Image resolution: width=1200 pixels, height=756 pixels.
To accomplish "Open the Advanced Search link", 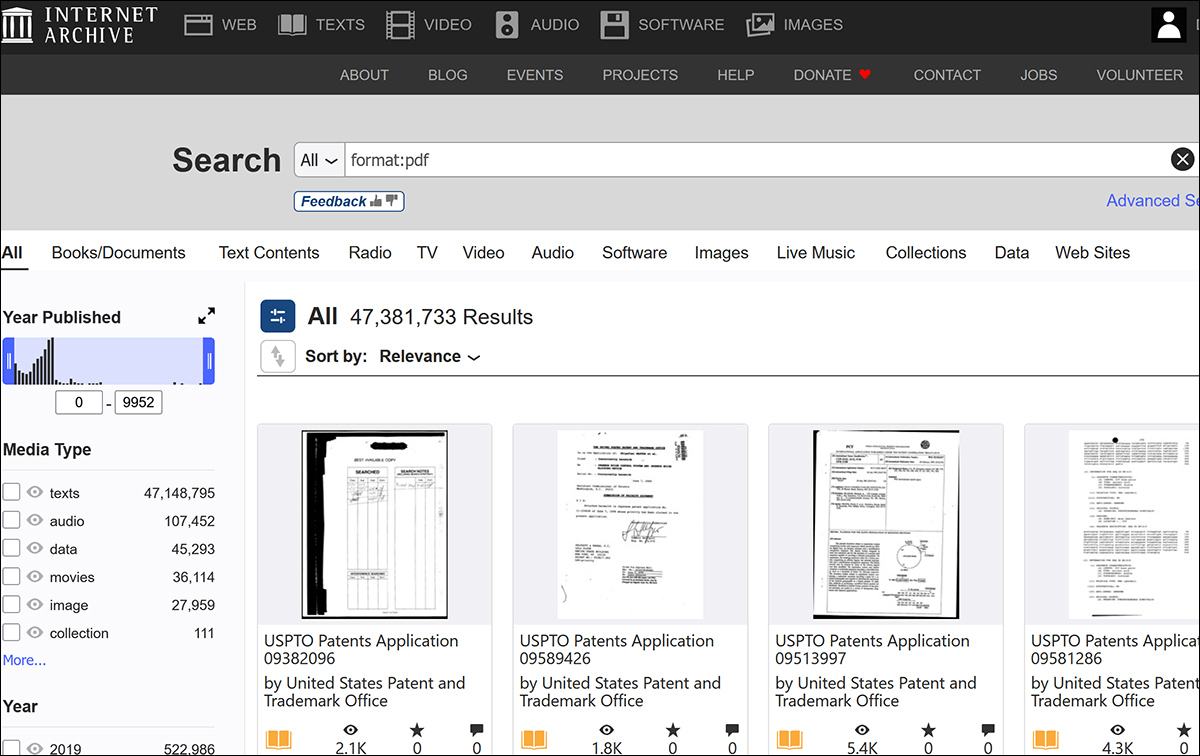I will tap(1153, 200).
